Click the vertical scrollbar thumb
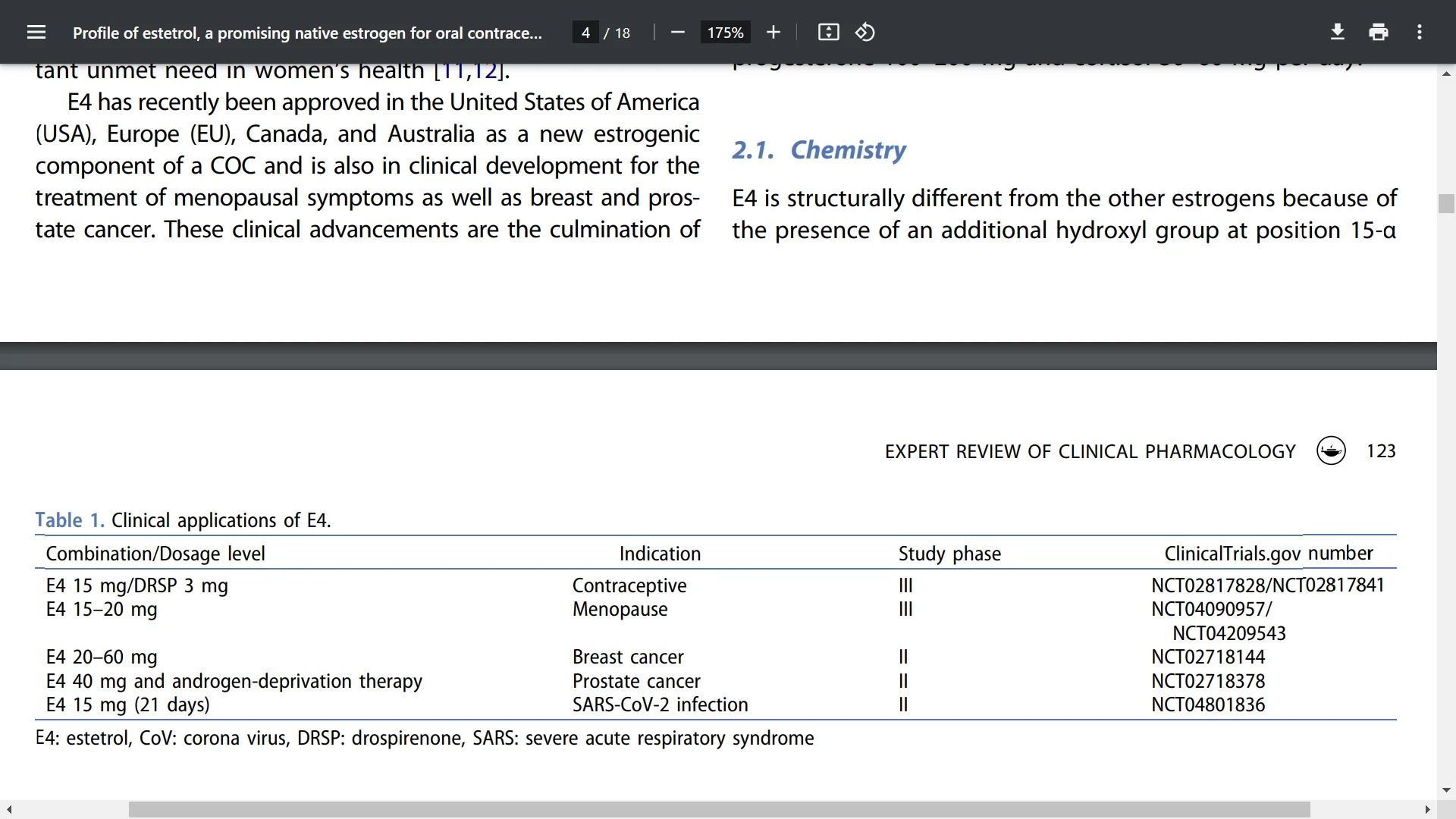 (1447, 203)
